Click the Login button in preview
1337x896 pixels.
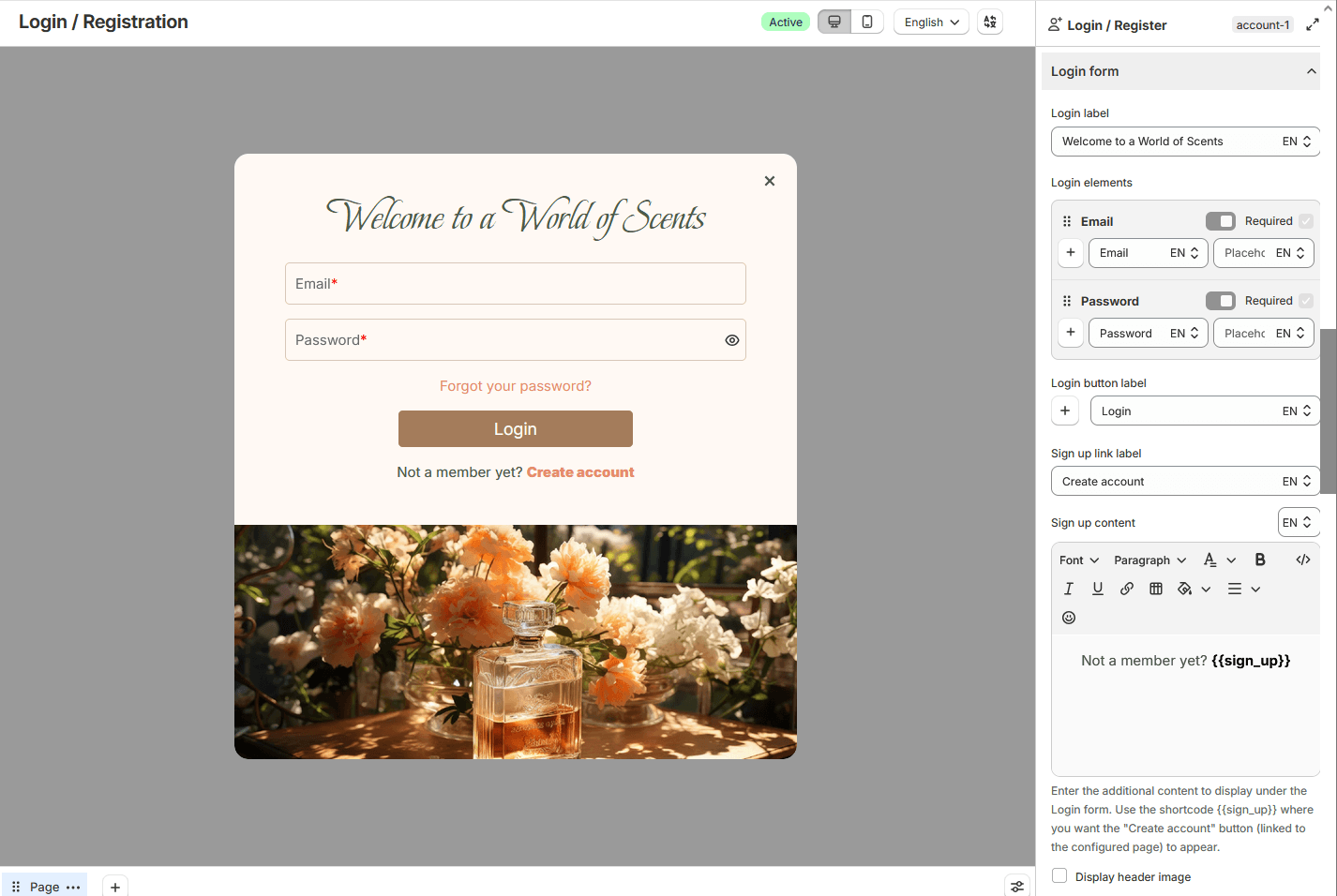click(516, 428)
